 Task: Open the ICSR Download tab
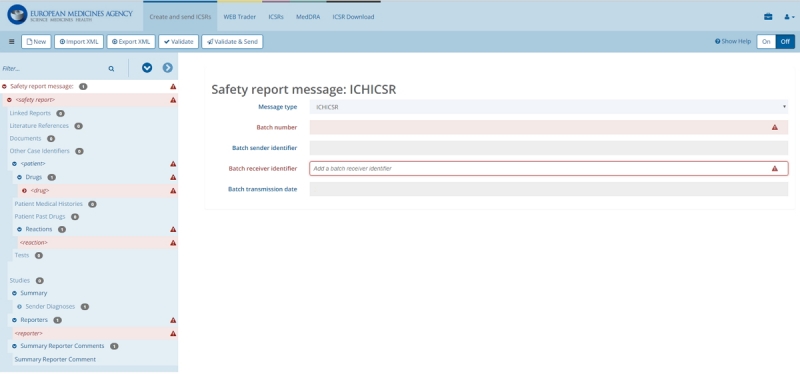coord(353,17)
